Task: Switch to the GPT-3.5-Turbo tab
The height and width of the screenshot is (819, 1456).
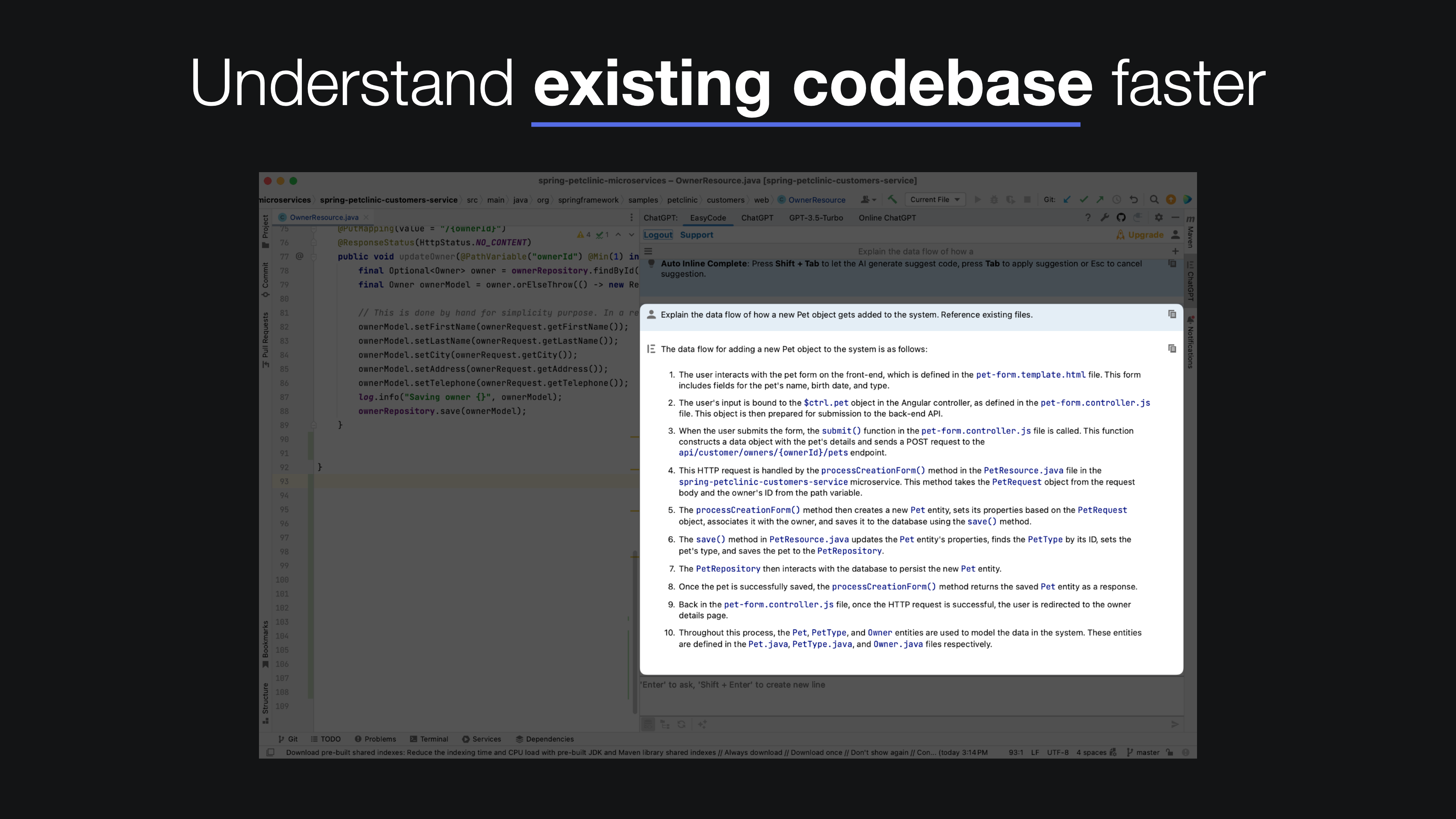Action: (x=816, y=218)
